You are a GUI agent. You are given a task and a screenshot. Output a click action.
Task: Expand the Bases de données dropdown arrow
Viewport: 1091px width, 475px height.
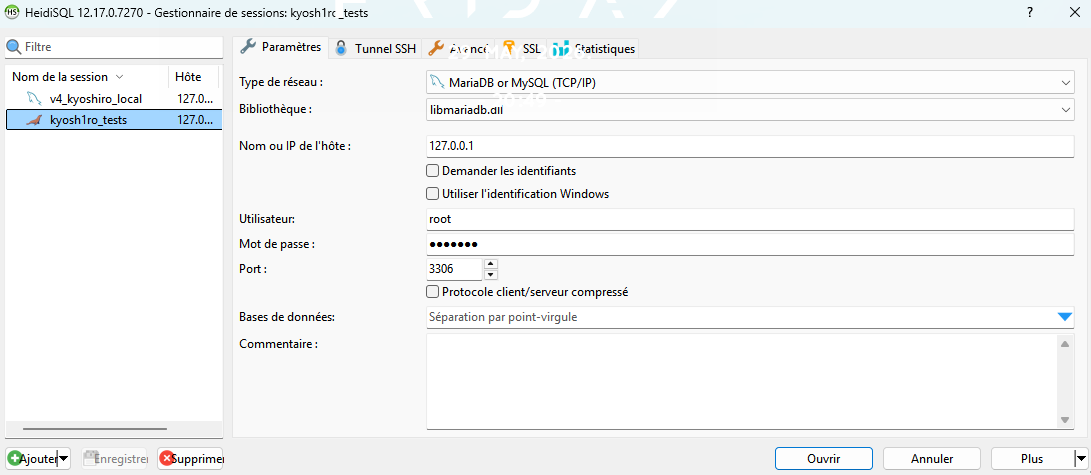(1065, 317)
